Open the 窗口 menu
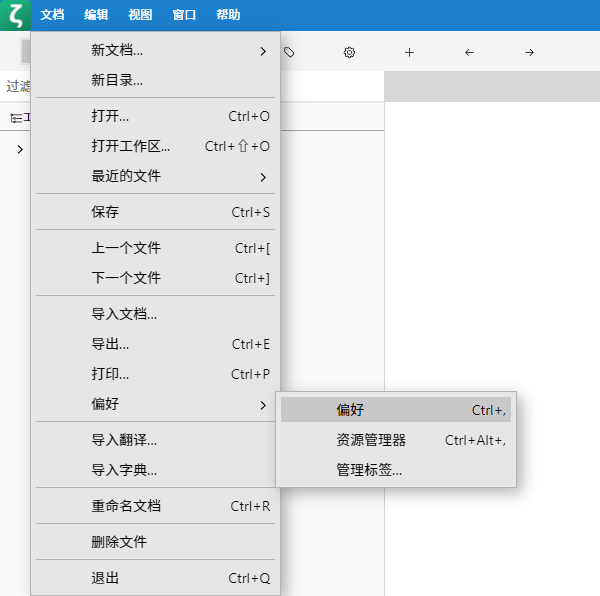 click(184, 15)
